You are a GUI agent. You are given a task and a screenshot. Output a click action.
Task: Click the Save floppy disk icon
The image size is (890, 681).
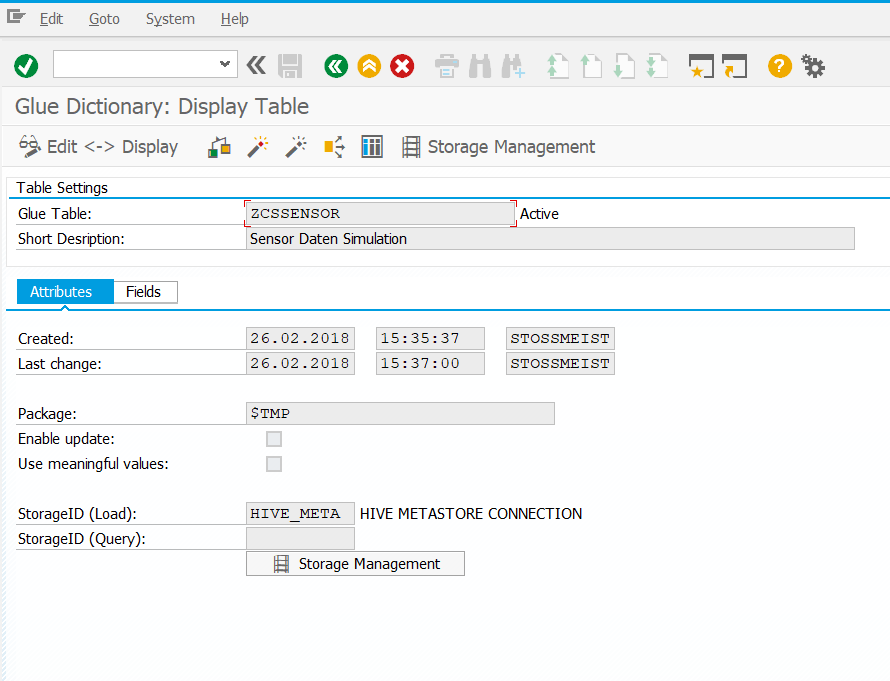click(290, 66)
